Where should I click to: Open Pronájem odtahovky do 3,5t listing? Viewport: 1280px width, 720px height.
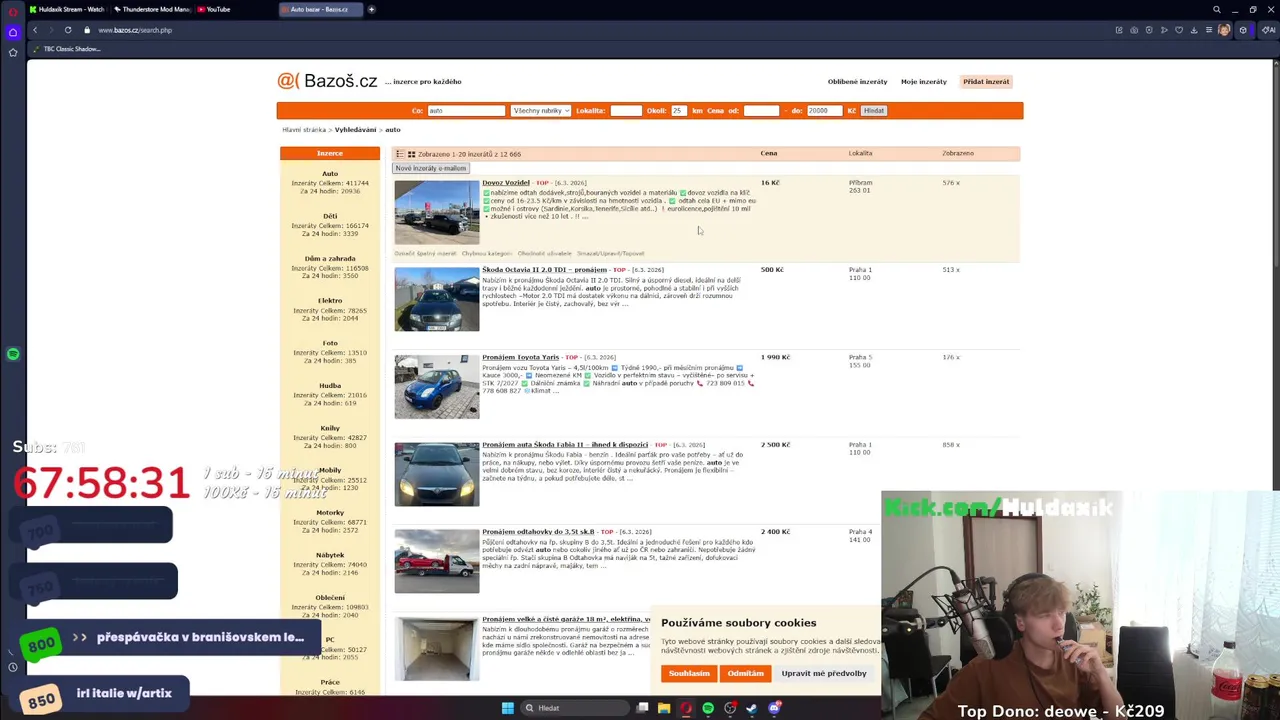(x=538, y=532)
